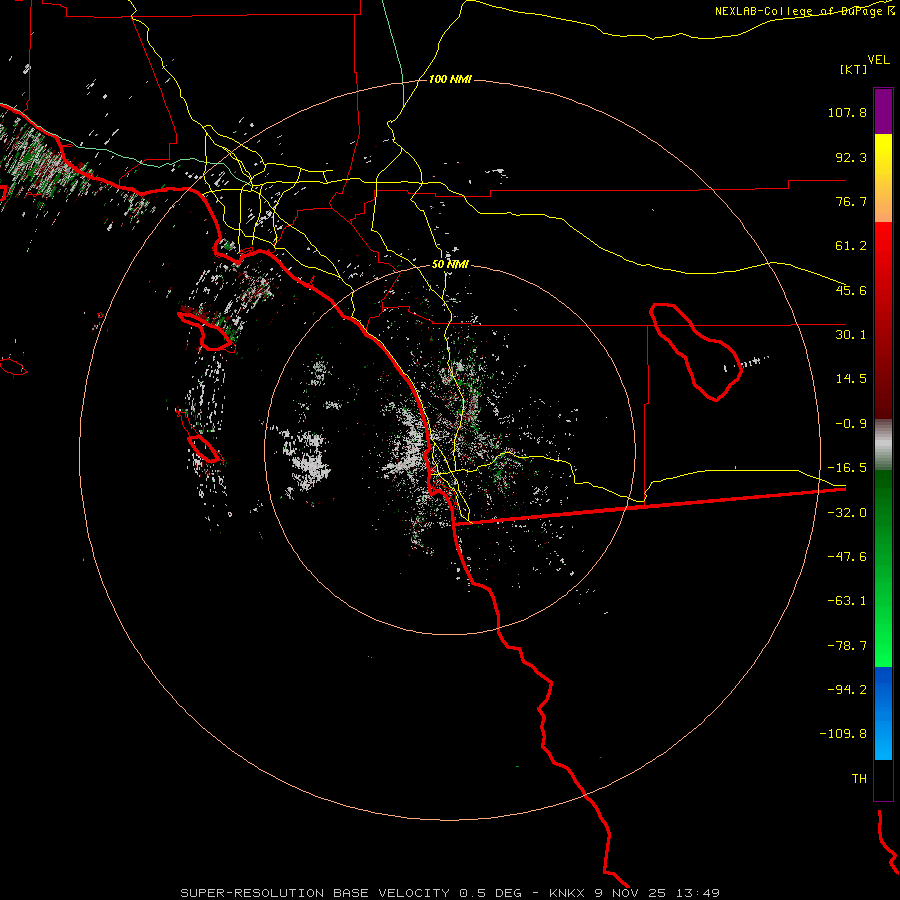Click the -63.1 legend value

click(x=847, y=601)
